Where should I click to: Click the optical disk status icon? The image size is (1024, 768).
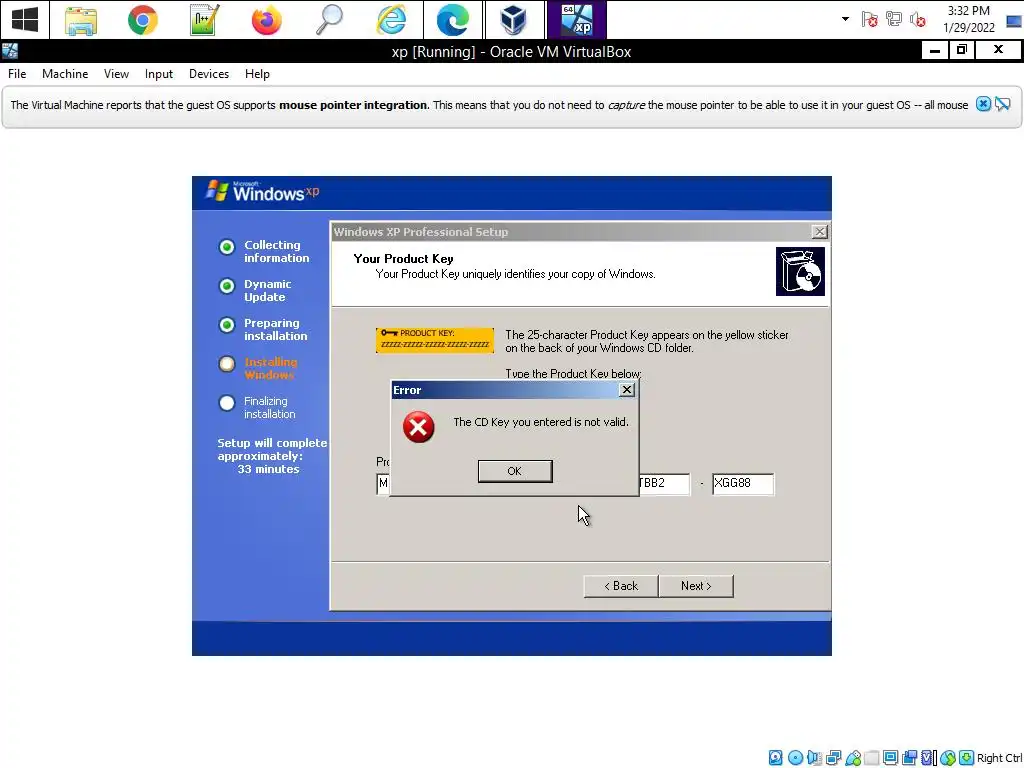click(795, 758)
